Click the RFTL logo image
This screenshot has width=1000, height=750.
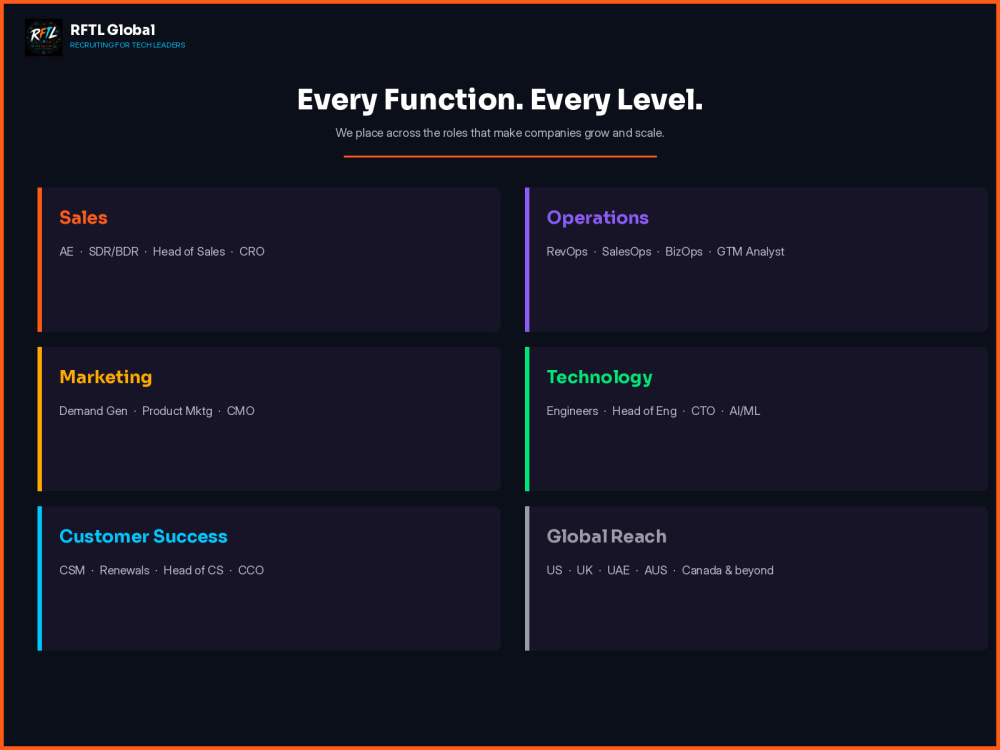(43, 37)
